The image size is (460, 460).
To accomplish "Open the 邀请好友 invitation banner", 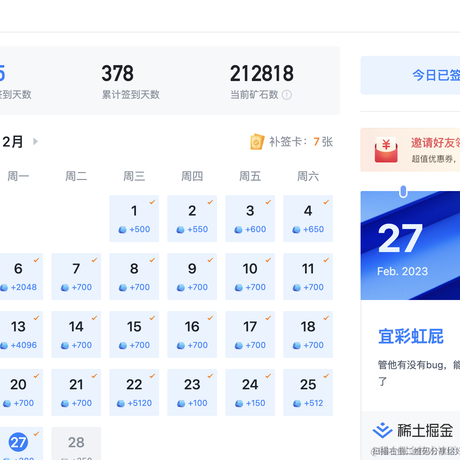I will coord(410,150).
